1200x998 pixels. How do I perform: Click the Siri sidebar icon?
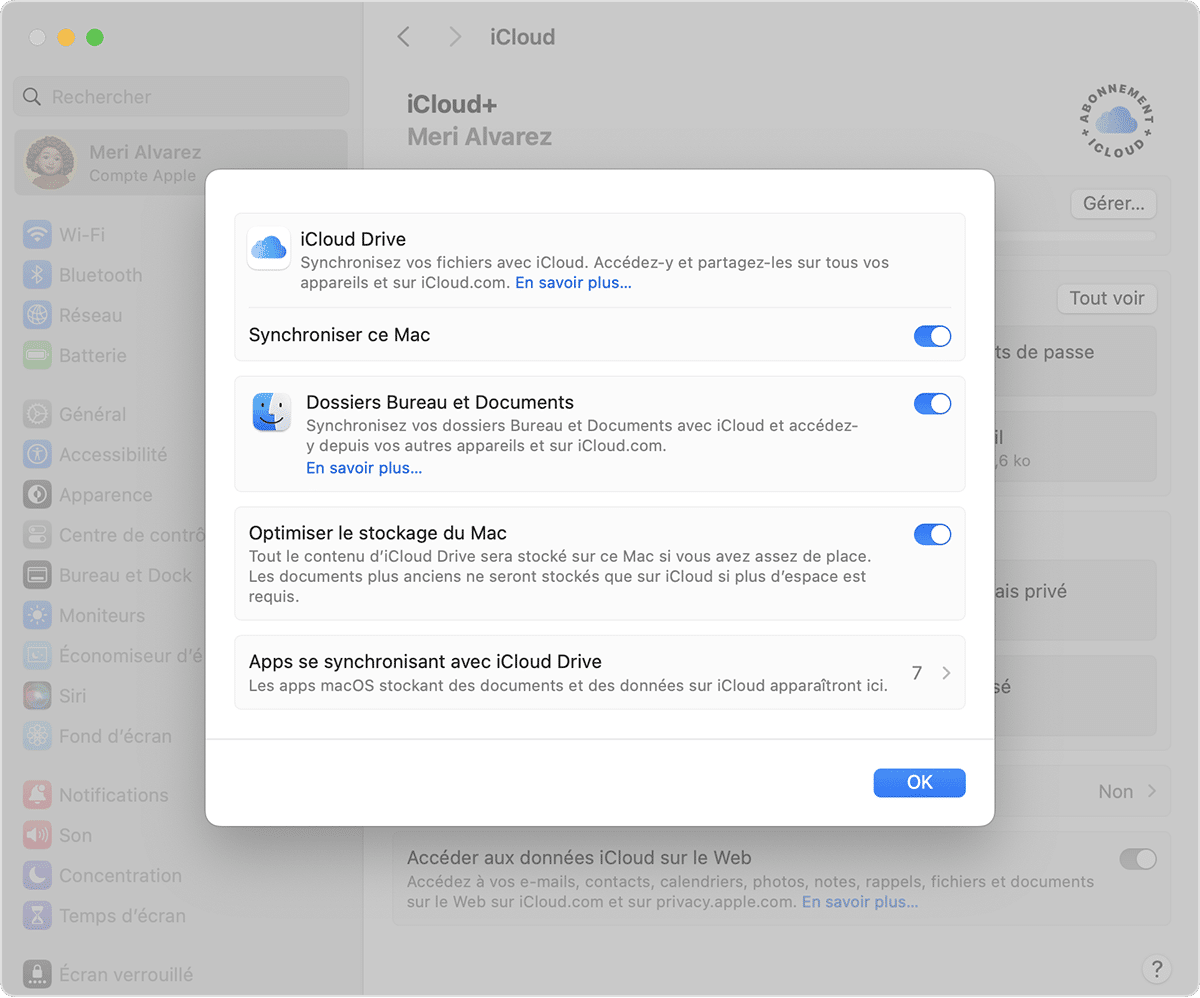point(38,696)
